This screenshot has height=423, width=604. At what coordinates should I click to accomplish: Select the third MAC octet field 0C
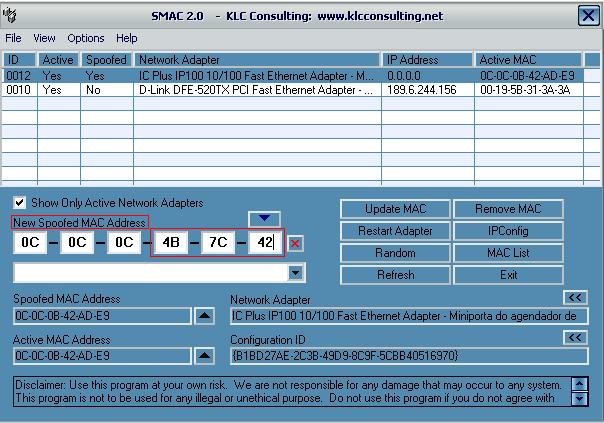point(124,242)
